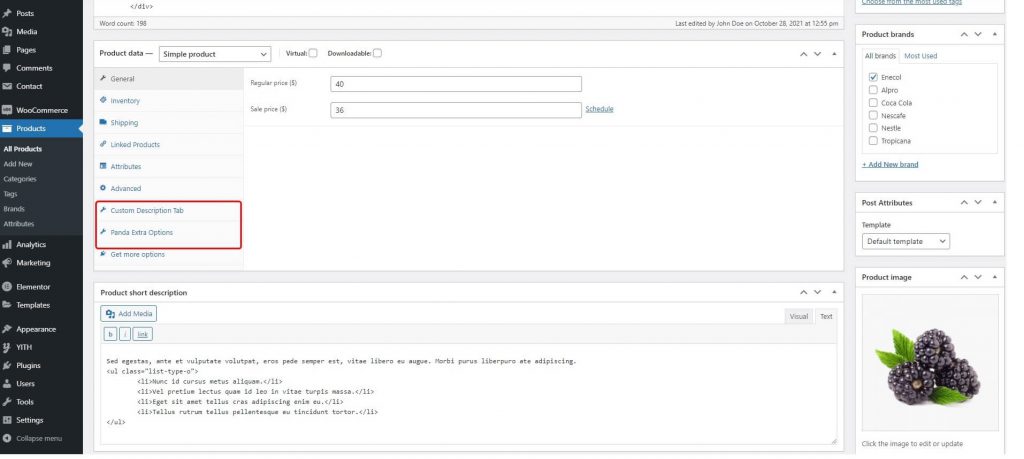Enable the Virtual product checkbox
Screen dimensions: 1024x459
(x=313, y=53)
